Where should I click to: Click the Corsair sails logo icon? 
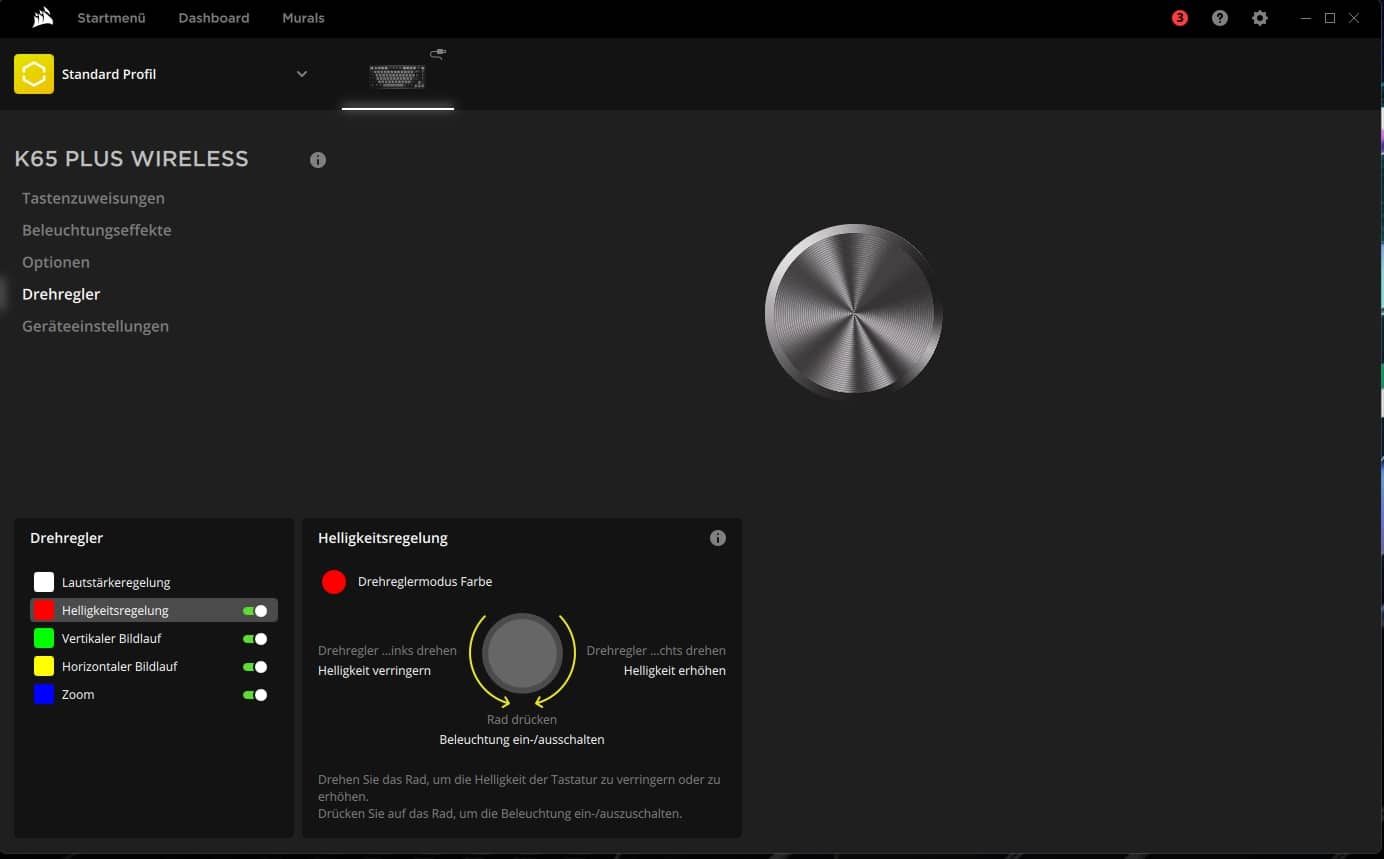pyautogui.click(x=42, y=18)
